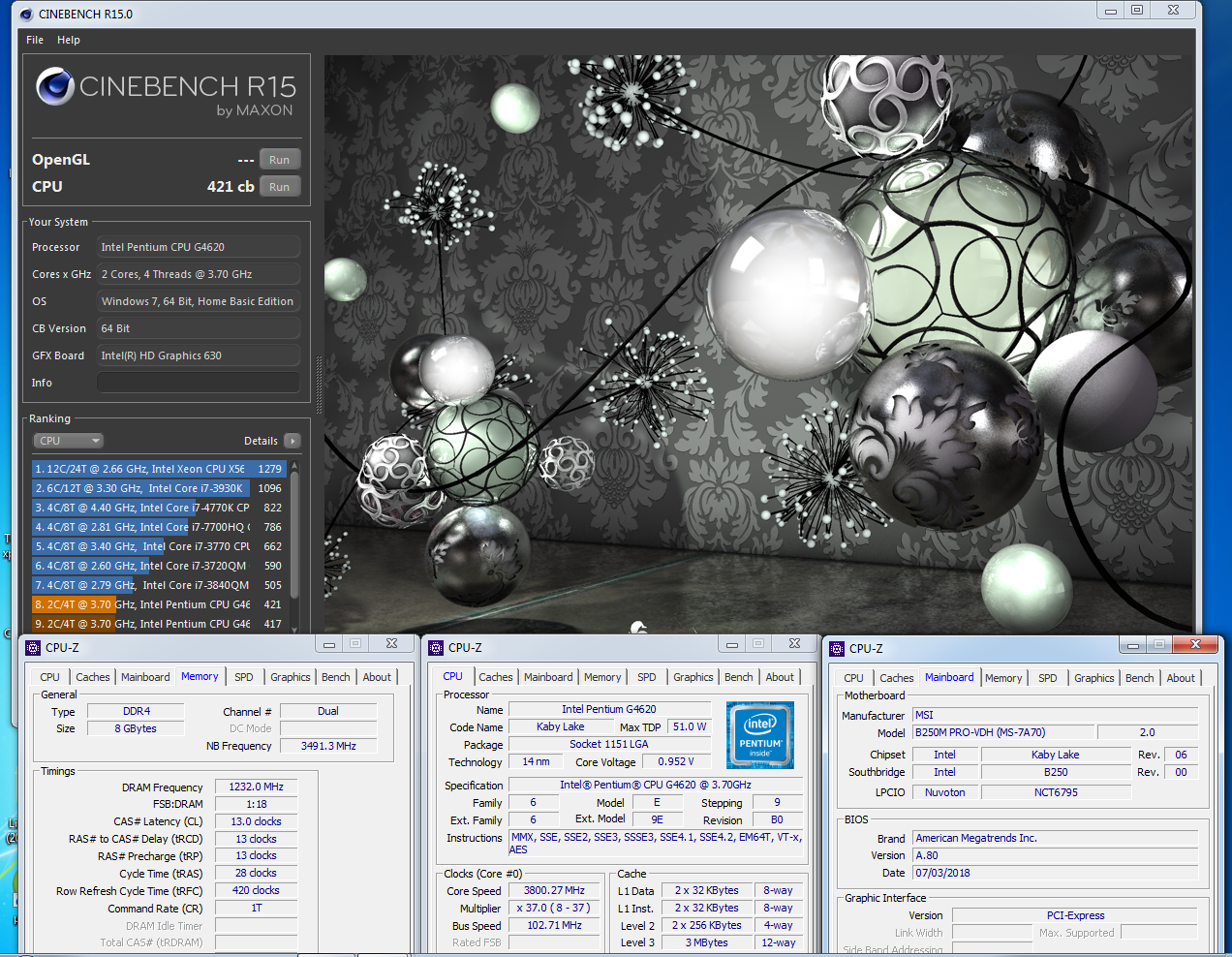Open CPU tab in left CPU-Z window
Viewport: 1232px width, 957px height.
49,677
